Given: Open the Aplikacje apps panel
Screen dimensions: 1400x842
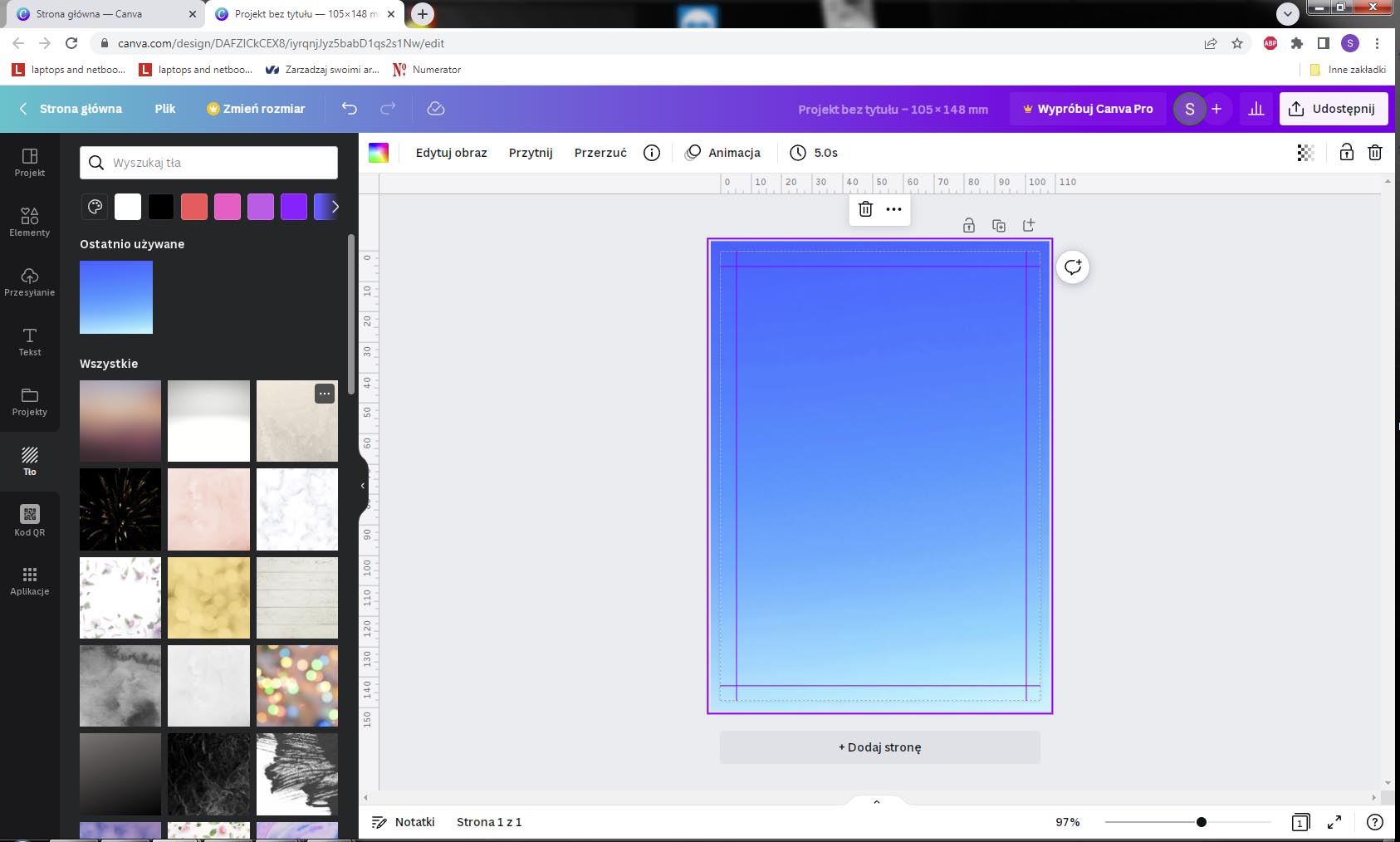Looking at the screenshot, I should (30, 580).
